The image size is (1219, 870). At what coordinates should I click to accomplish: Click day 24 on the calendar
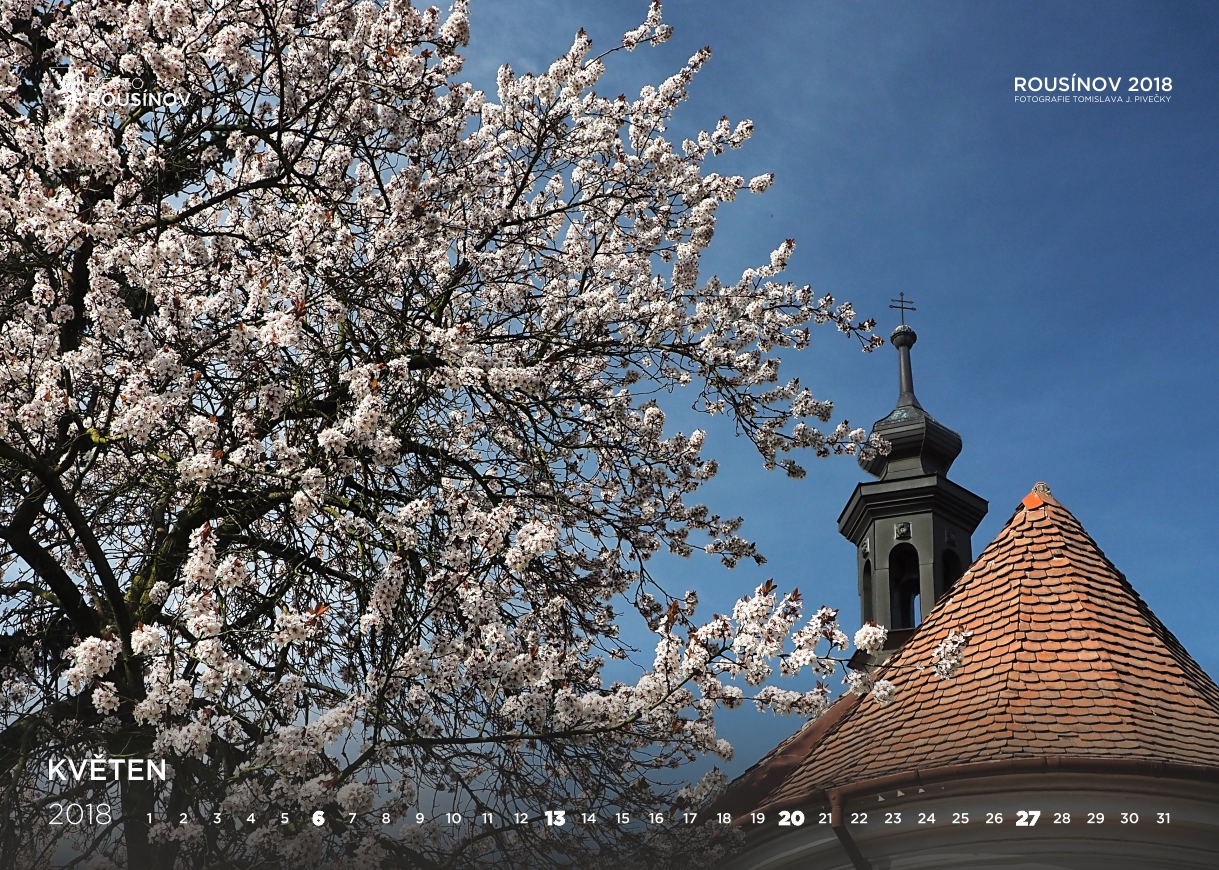pyautogui.click(x=926, y=818)
